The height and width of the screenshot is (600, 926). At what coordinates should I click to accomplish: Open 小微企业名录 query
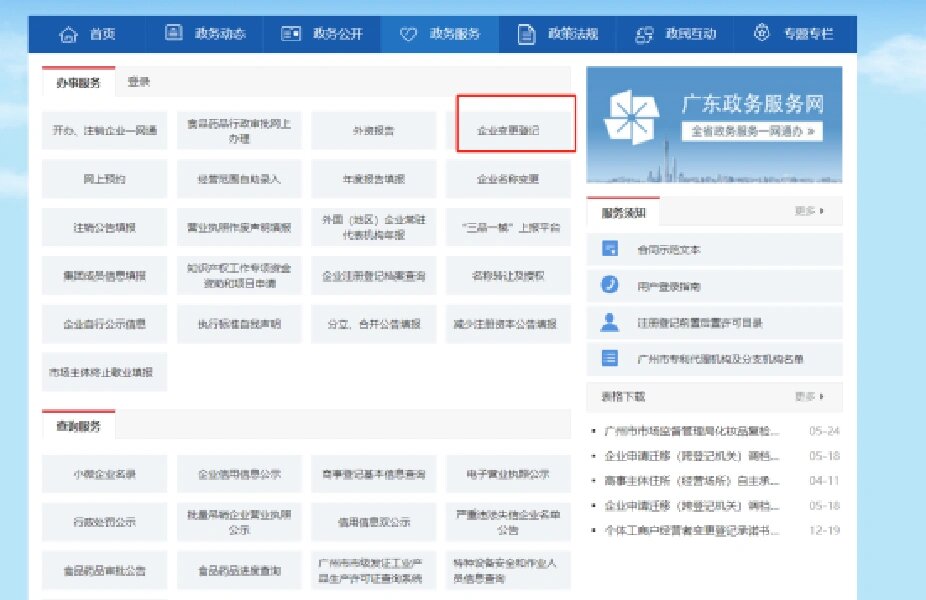[105, 474]
